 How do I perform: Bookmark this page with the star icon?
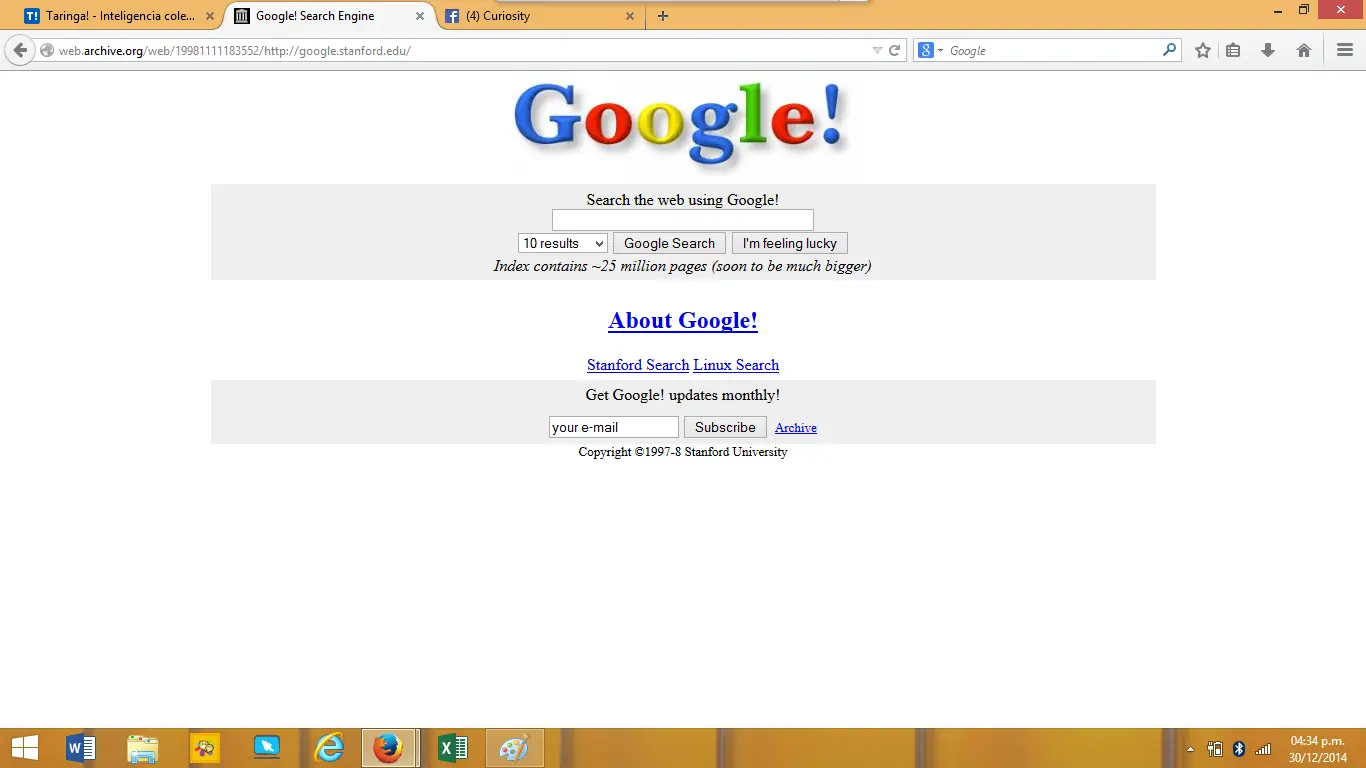(1203, 50)
